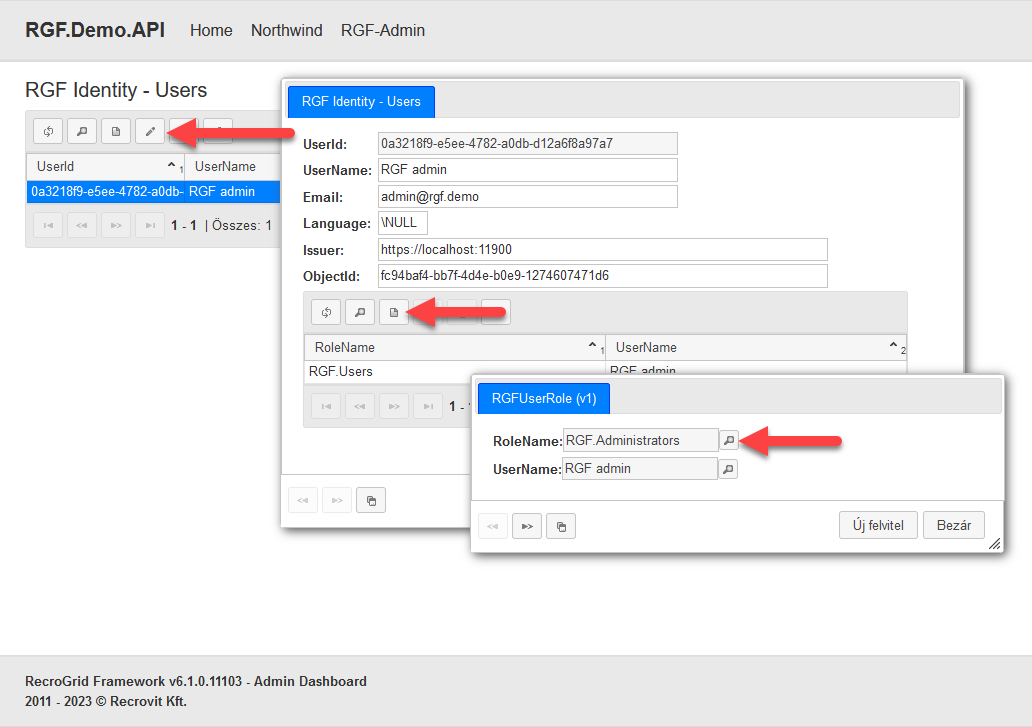Go to next record in RGFUserRole dialog
The image size is (1032, 727).
(527, 526)
